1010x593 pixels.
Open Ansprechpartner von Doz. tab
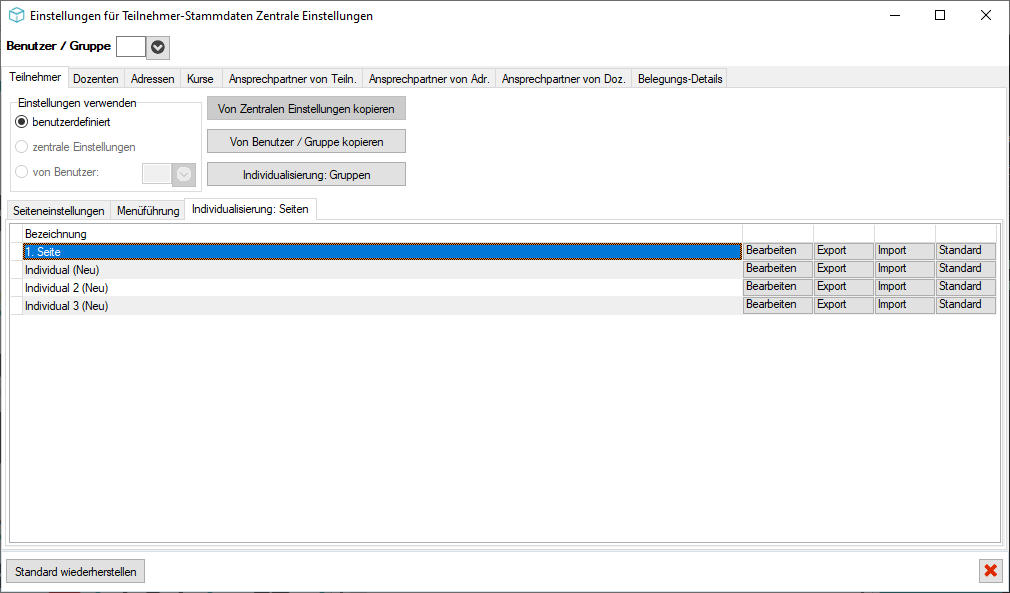564,79
